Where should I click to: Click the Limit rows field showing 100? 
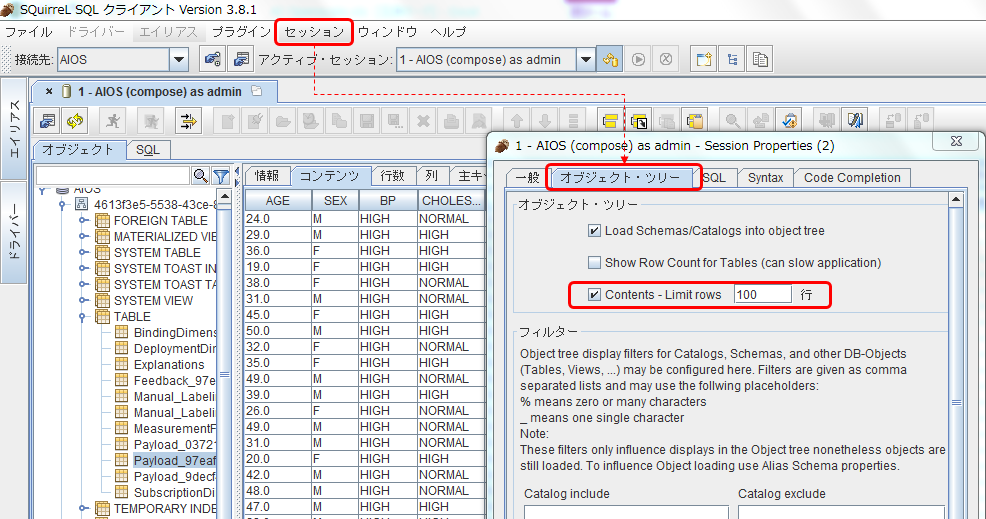pyautogui.click(x=762, y=294)
